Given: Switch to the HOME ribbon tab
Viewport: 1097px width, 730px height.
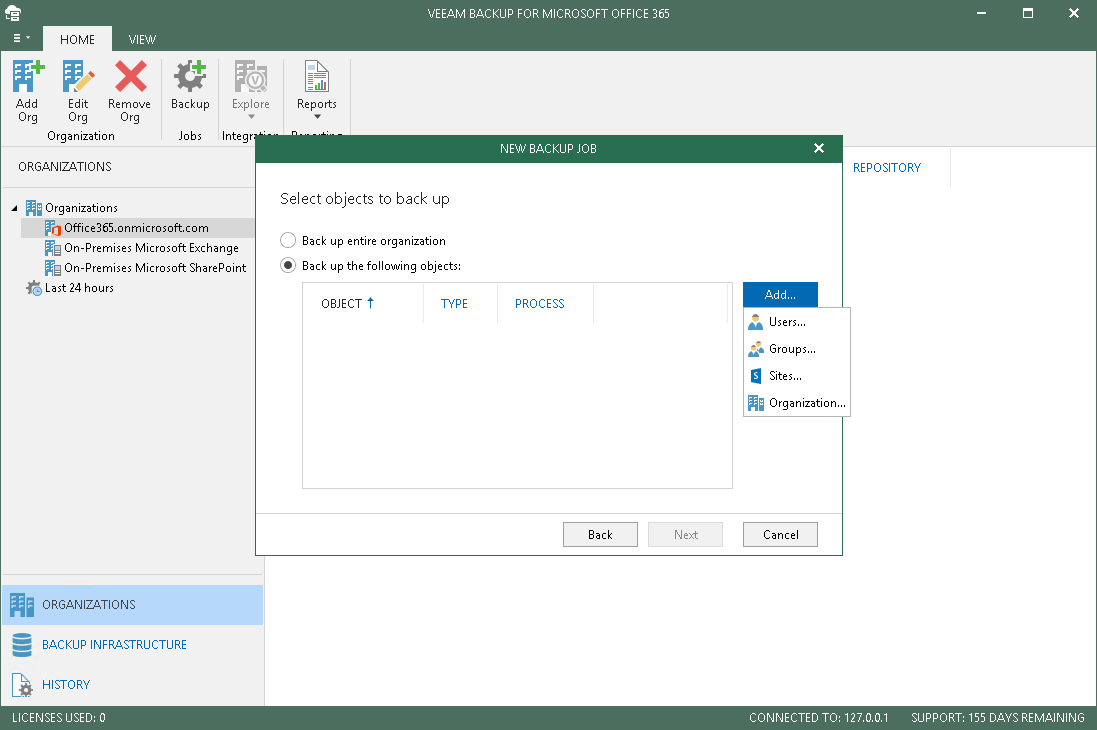Looking at the screenshot, I should 77,39.
